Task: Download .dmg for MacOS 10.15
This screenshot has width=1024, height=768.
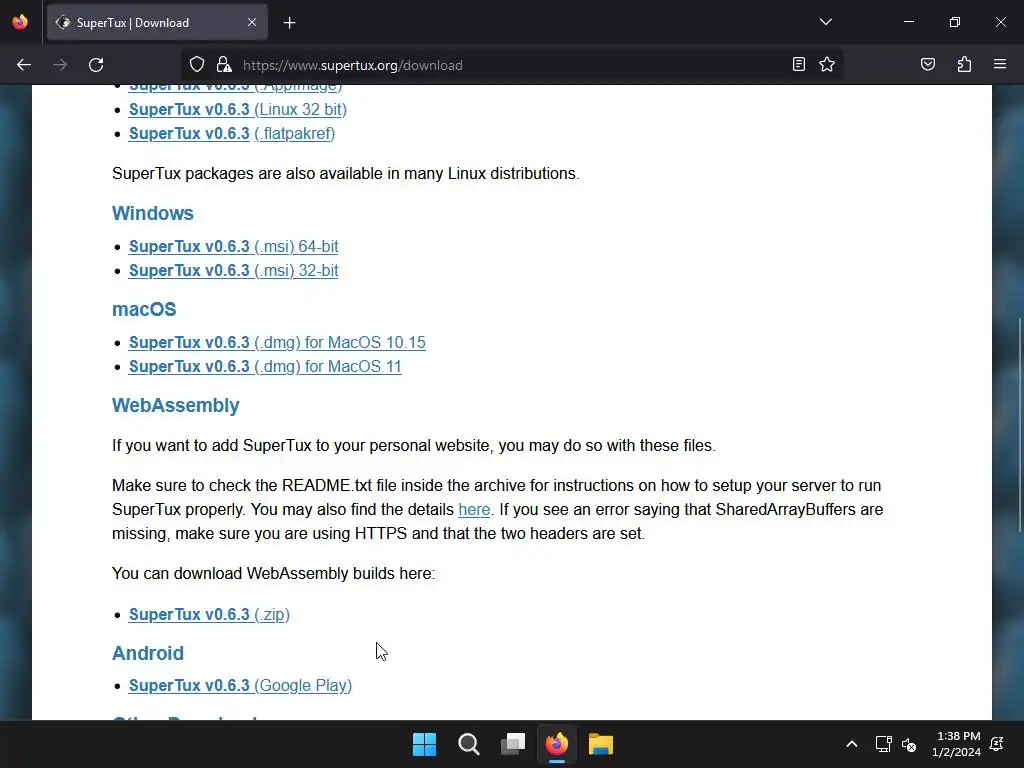Action: [x=277, y=342]
